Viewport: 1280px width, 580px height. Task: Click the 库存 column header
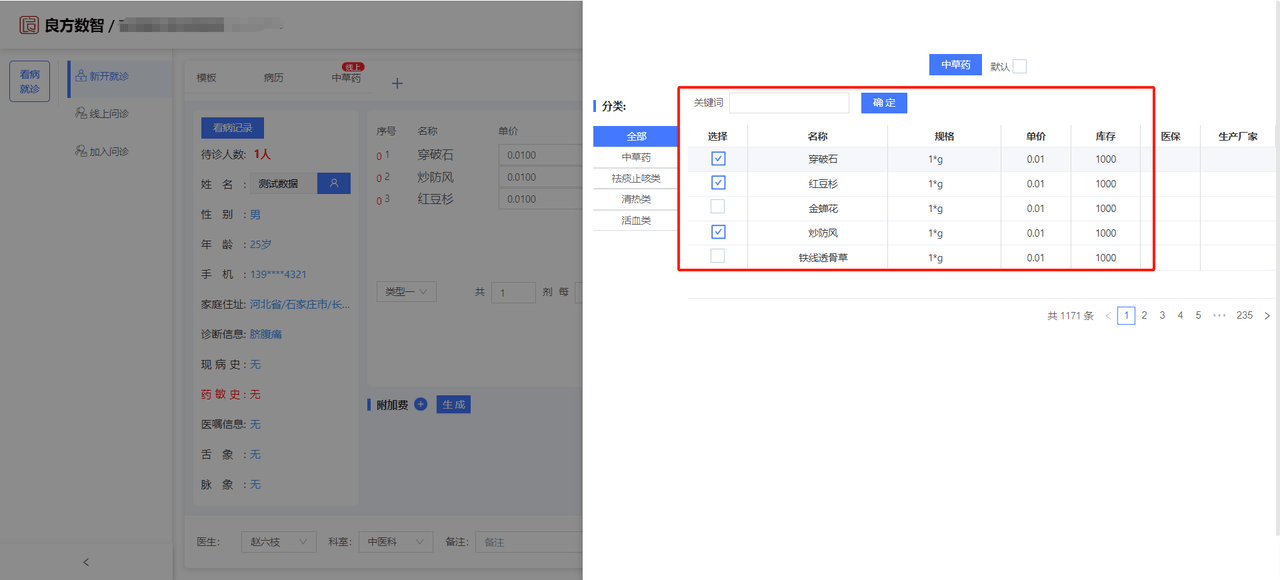click(1105, 136)
